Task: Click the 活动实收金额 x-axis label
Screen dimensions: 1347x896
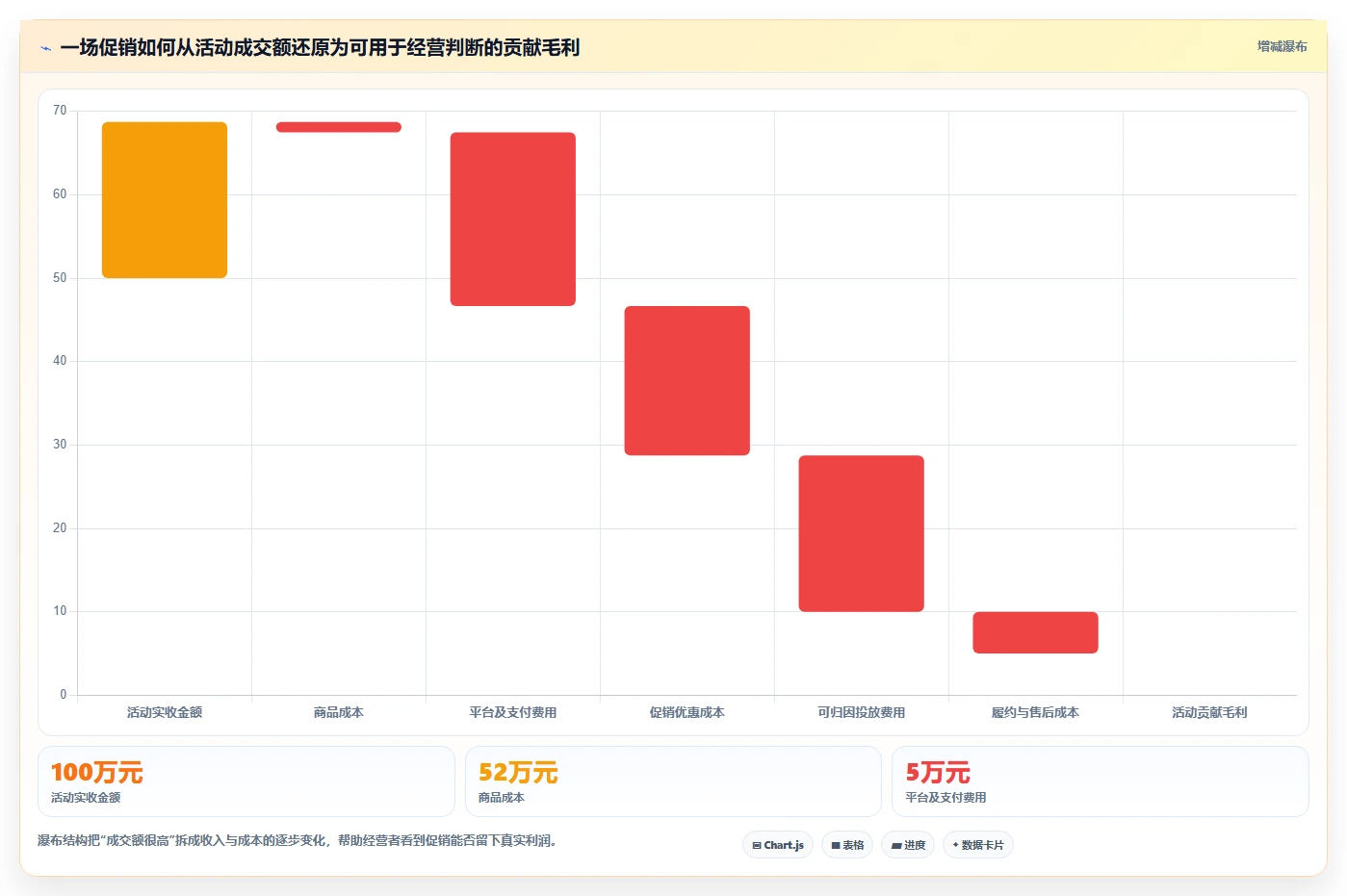Action: [165, 712]
